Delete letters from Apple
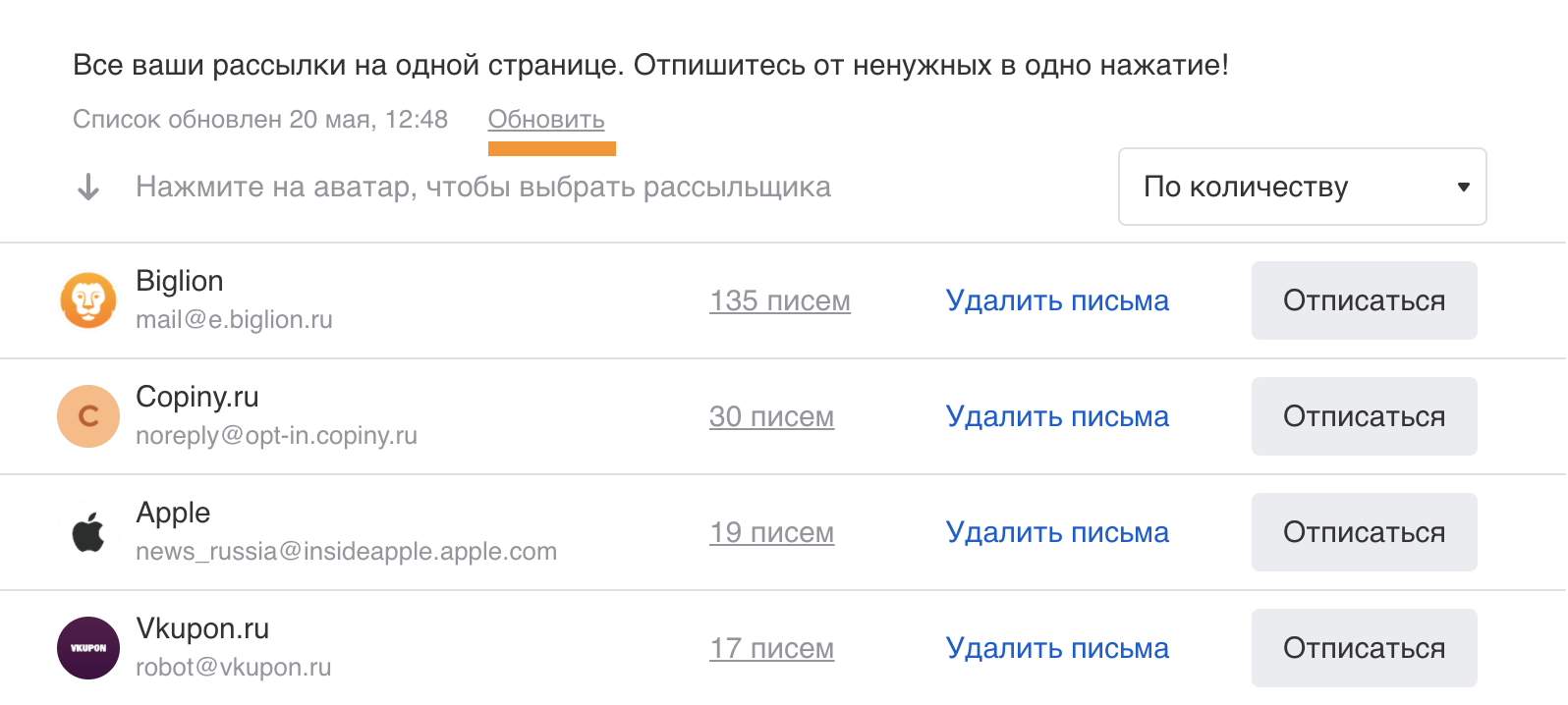Viewport: 1568px width, 705px height. coord(1057,532)
